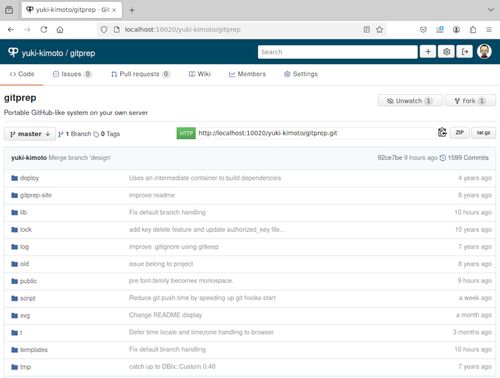
Task: Click yuki-kimoto author name in commit row
Action: (x=29, y=158)
